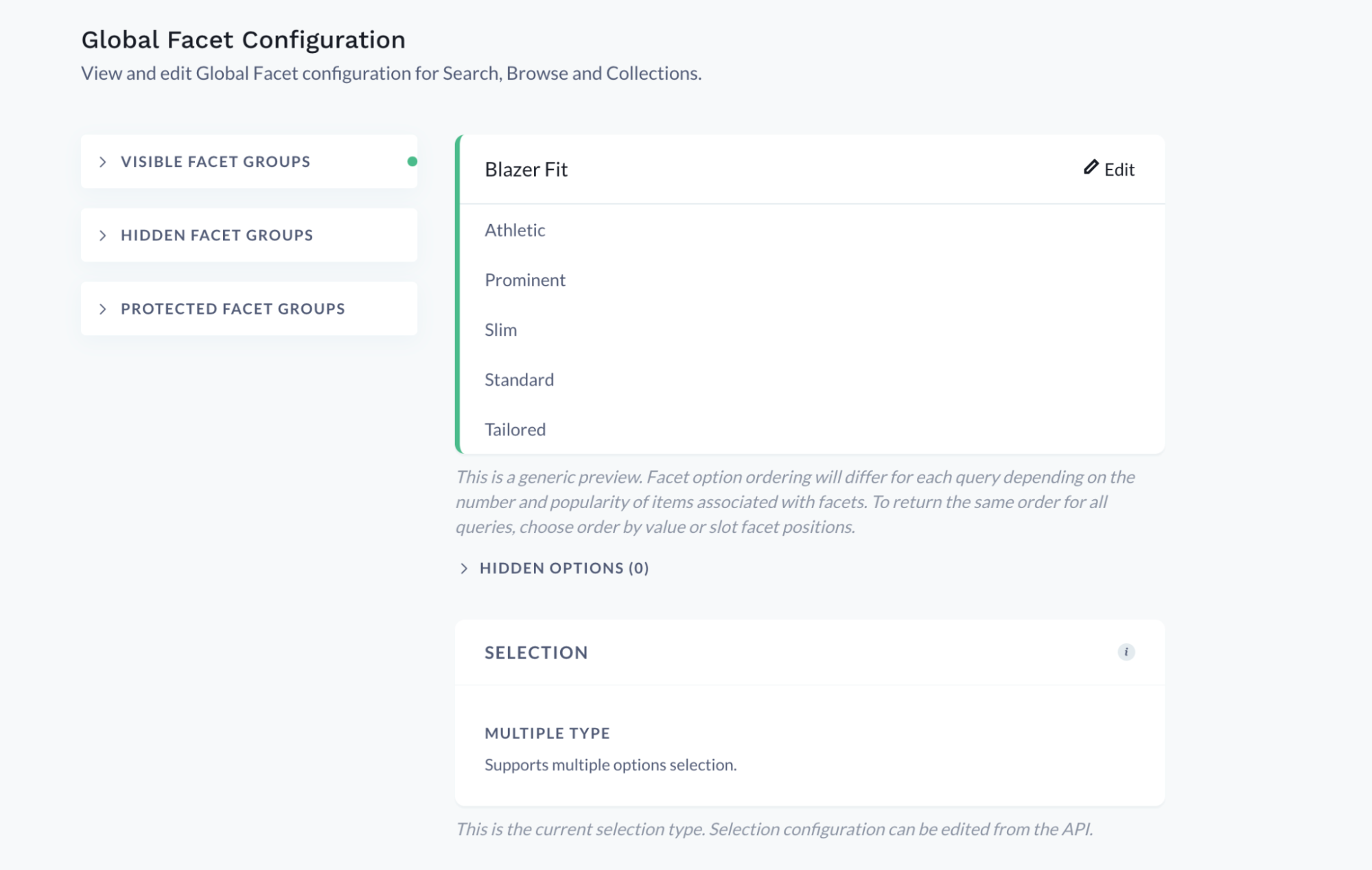Click the green status dot beside Visible Facet Groups

coord(412,161)
